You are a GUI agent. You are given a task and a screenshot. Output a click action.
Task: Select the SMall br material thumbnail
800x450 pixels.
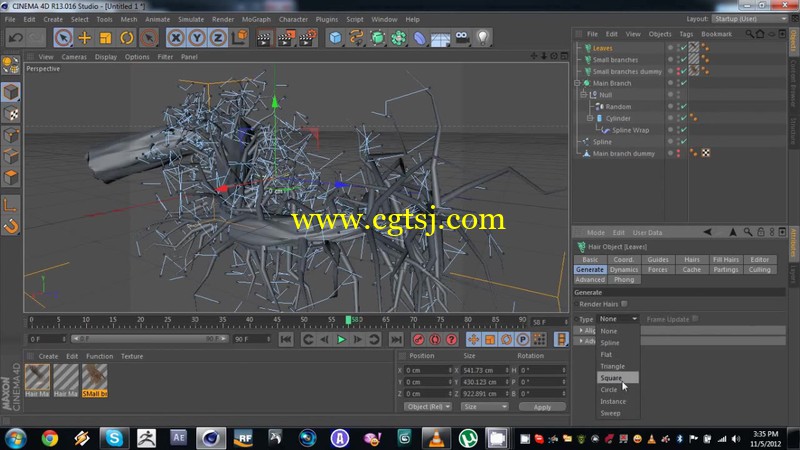point(95,381)
